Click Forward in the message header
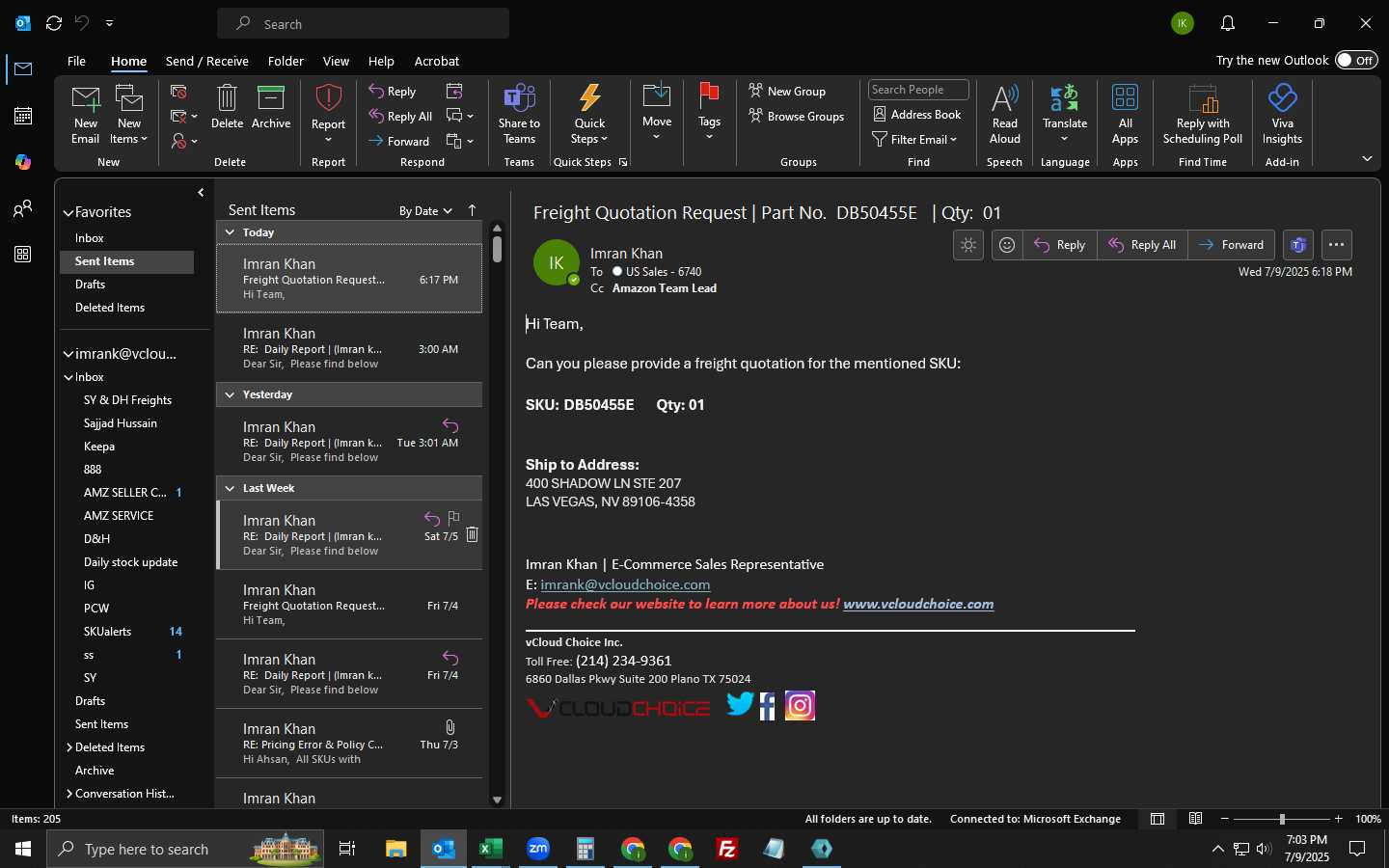 coord(1232,245)
